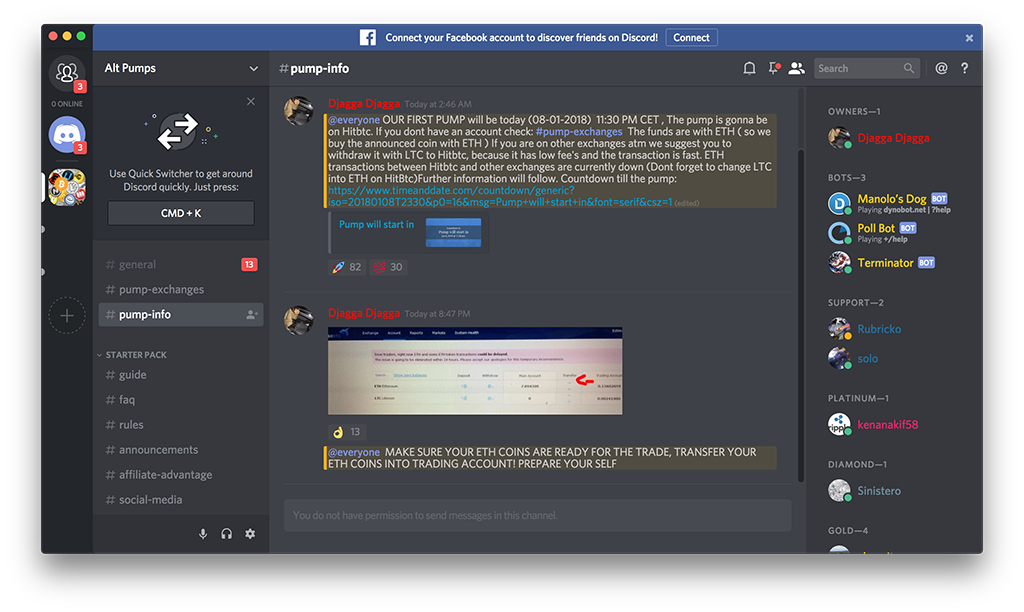Click the CMD + K shortcut button
Viewport: 1024px width, 612px height.
[181, 213]
